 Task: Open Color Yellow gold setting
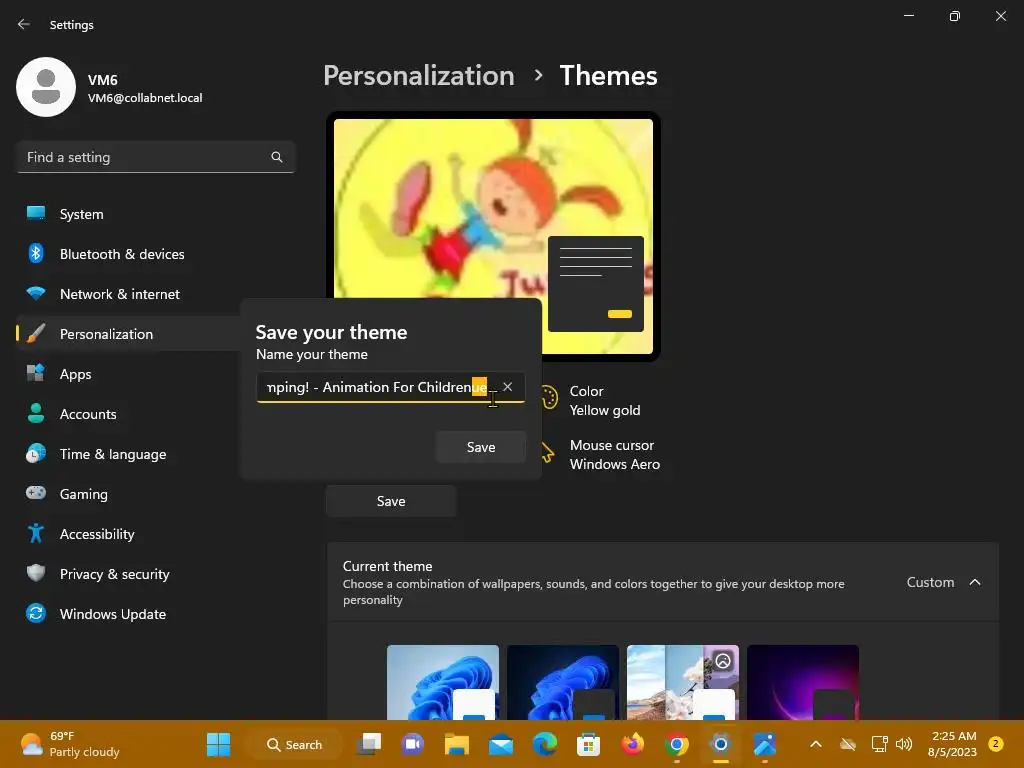[605, 400]
